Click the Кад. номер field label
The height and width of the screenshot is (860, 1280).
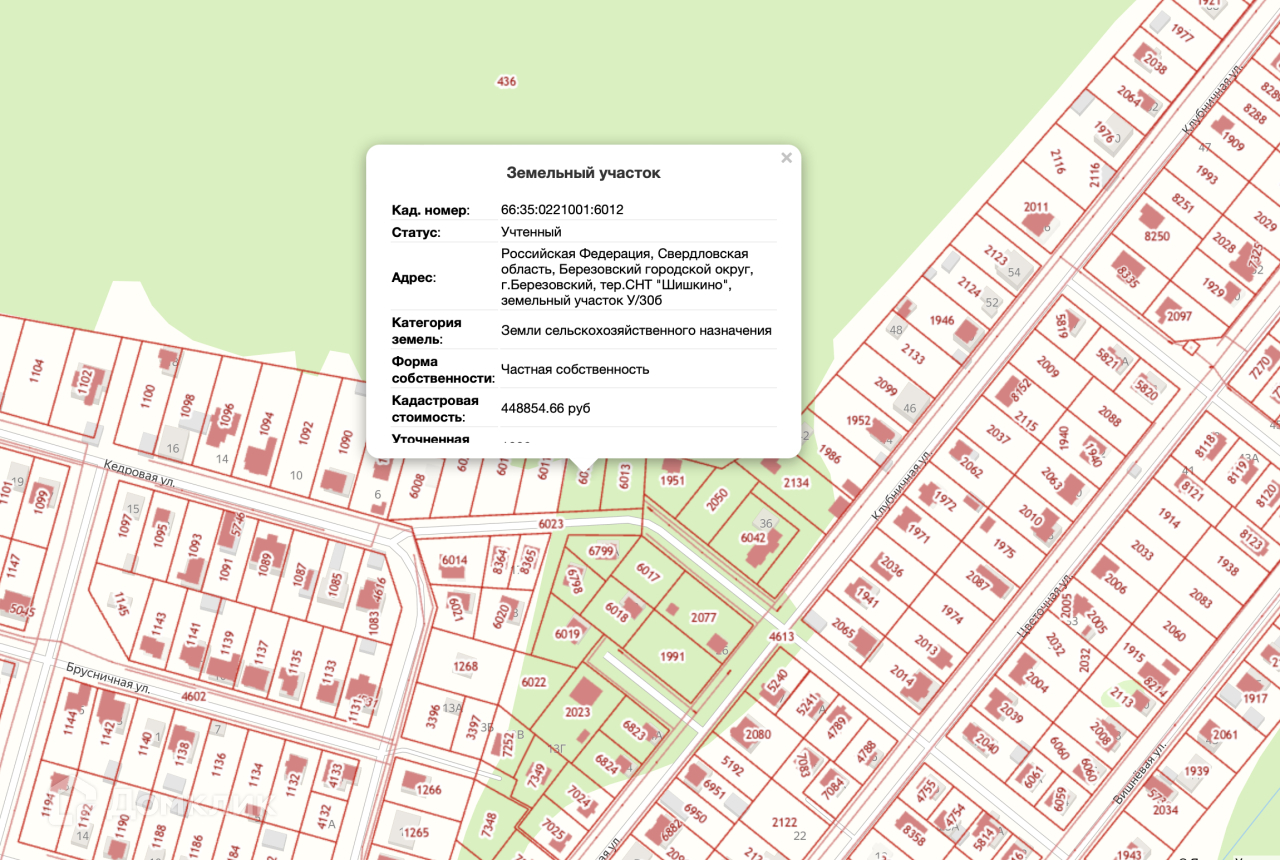(x=430, y=209)
